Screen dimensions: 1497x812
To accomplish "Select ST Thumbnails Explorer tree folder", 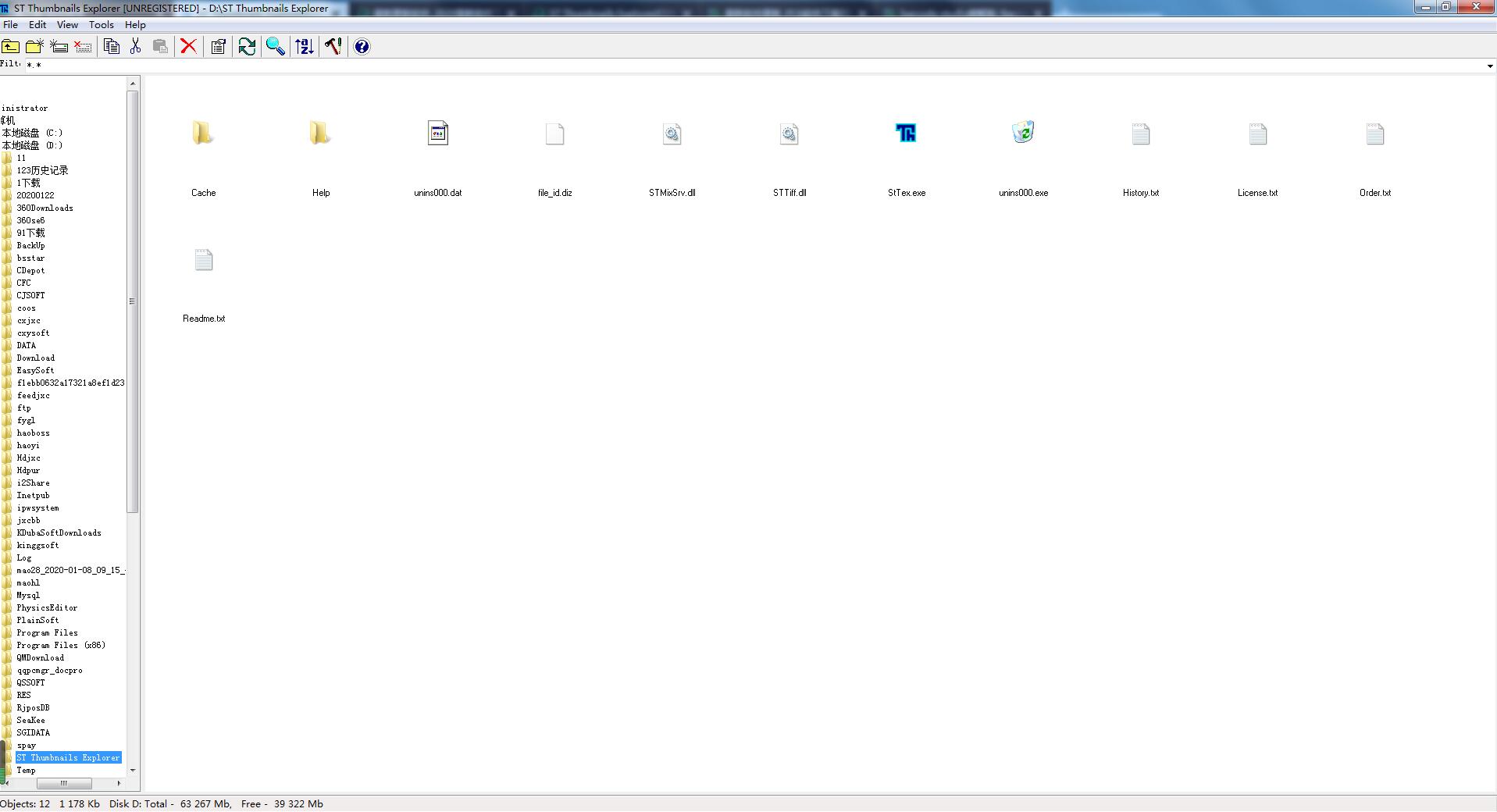I will 69,758.
